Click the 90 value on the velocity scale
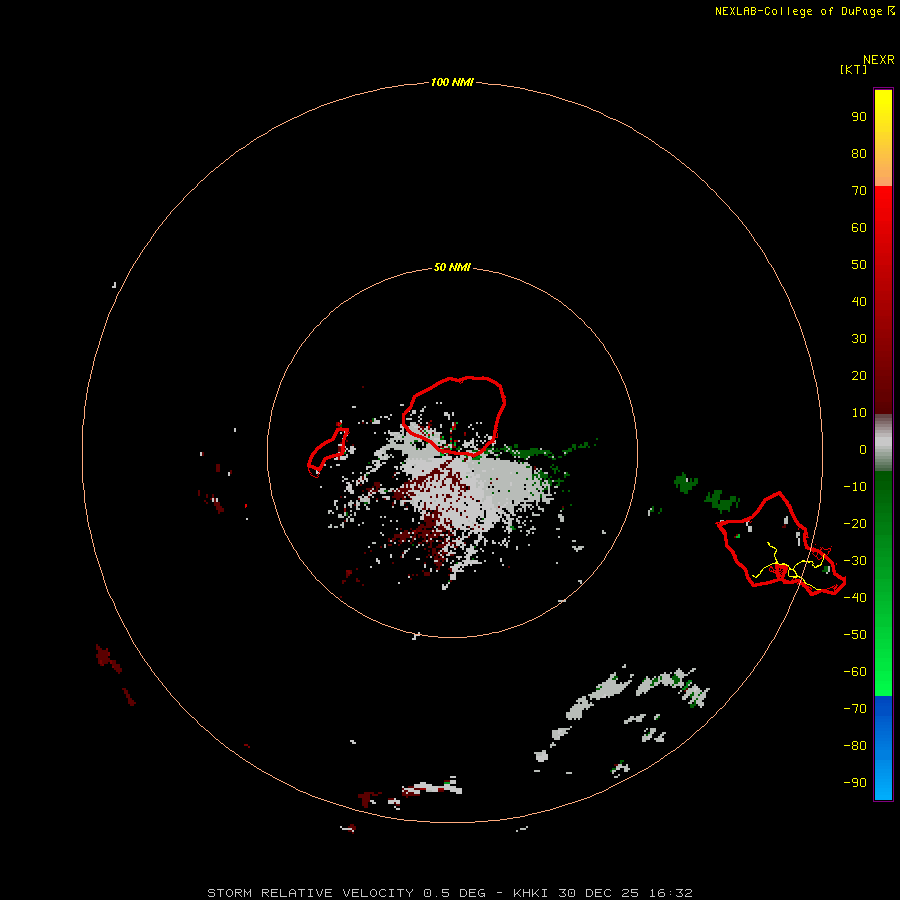 (x=859, y=117)
